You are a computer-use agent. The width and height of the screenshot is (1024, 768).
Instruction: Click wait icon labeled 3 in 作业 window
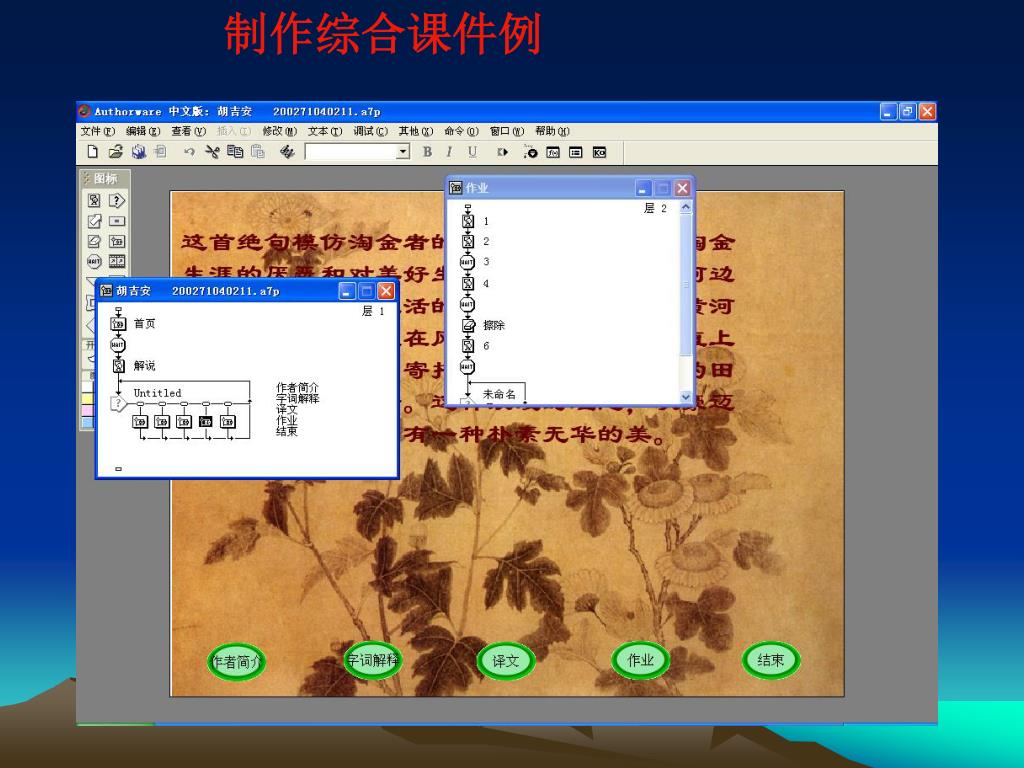(467, 262)
